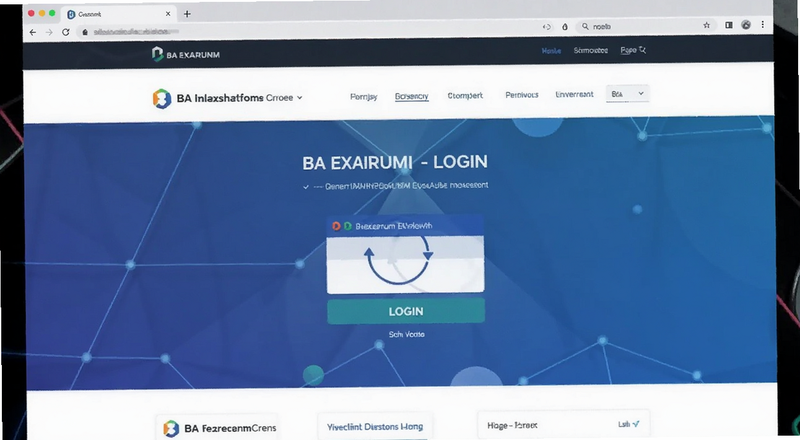The image size is (800, 440).
Task: Click the Yiveclint Dlestons Hong link
Action: [x=374, y=427]
